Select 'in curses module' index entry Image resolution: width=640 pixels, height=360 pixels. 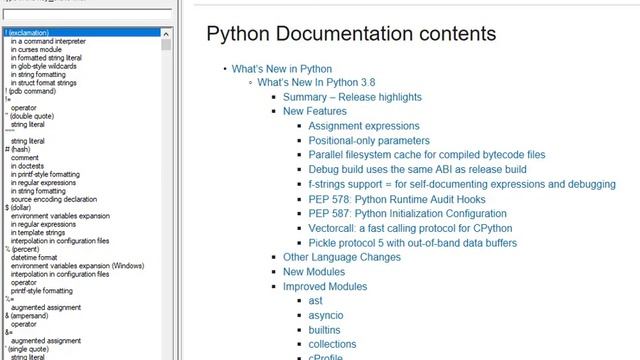pyautogui.click(x=36, y=49)
